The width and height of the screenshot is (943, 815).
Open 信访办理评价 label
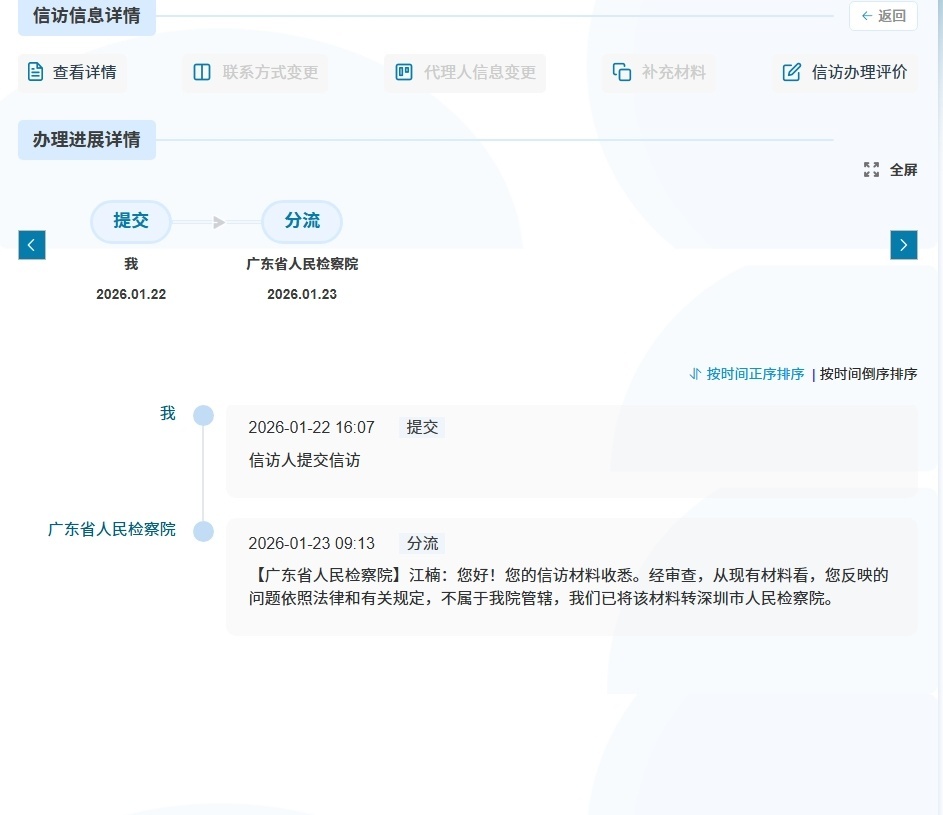coord(859,72)
